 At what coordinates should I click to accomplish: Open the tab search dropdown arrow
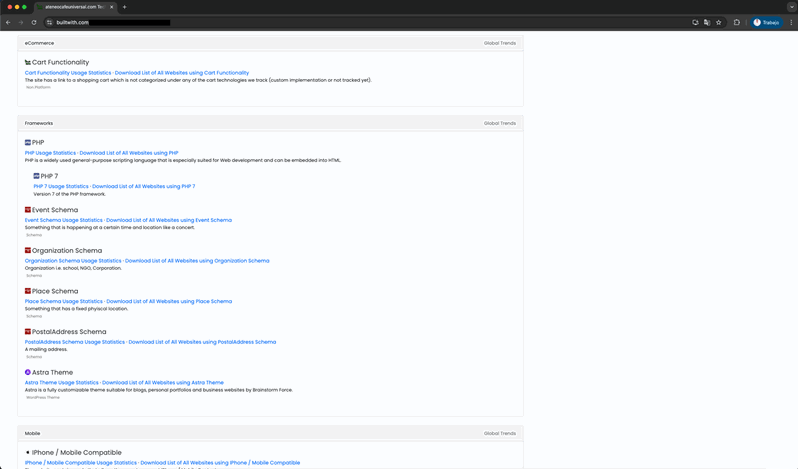tap(791, 7)
